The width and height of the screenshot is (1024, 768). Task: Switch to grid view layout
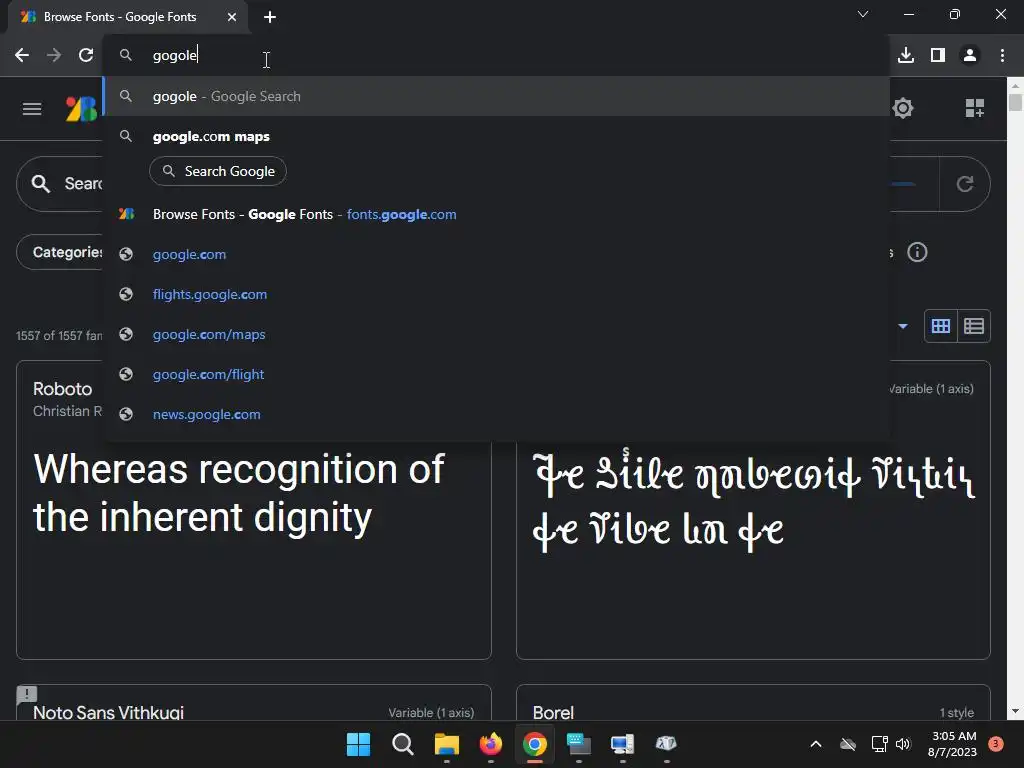(940, 326)
